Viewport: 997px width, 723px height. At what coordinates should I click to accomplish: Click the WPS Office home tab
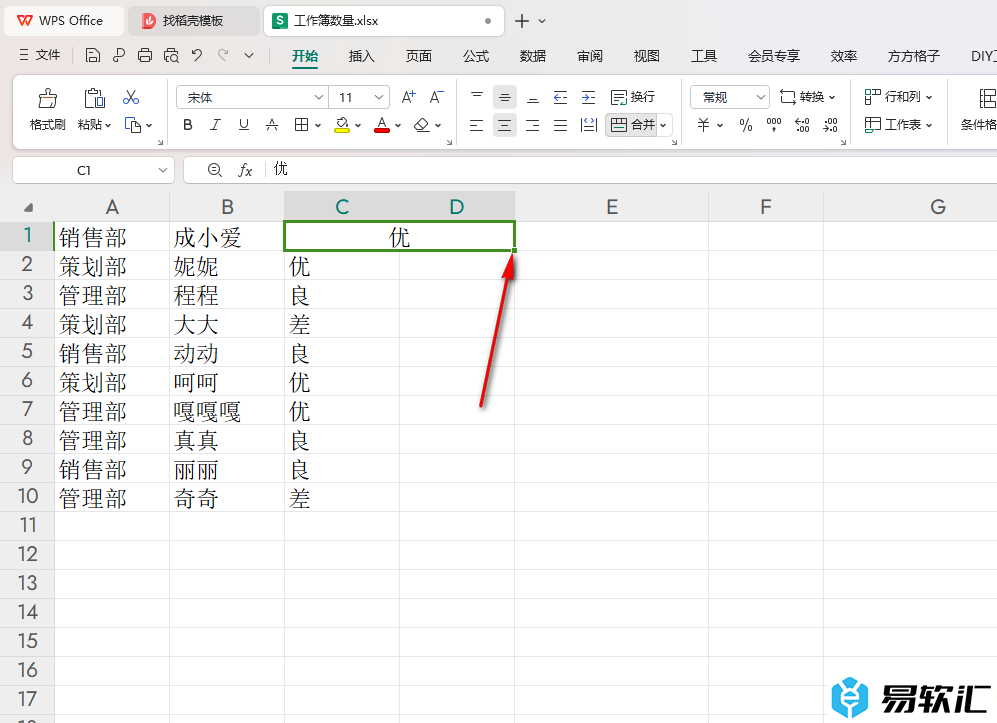tap(64, 21)
